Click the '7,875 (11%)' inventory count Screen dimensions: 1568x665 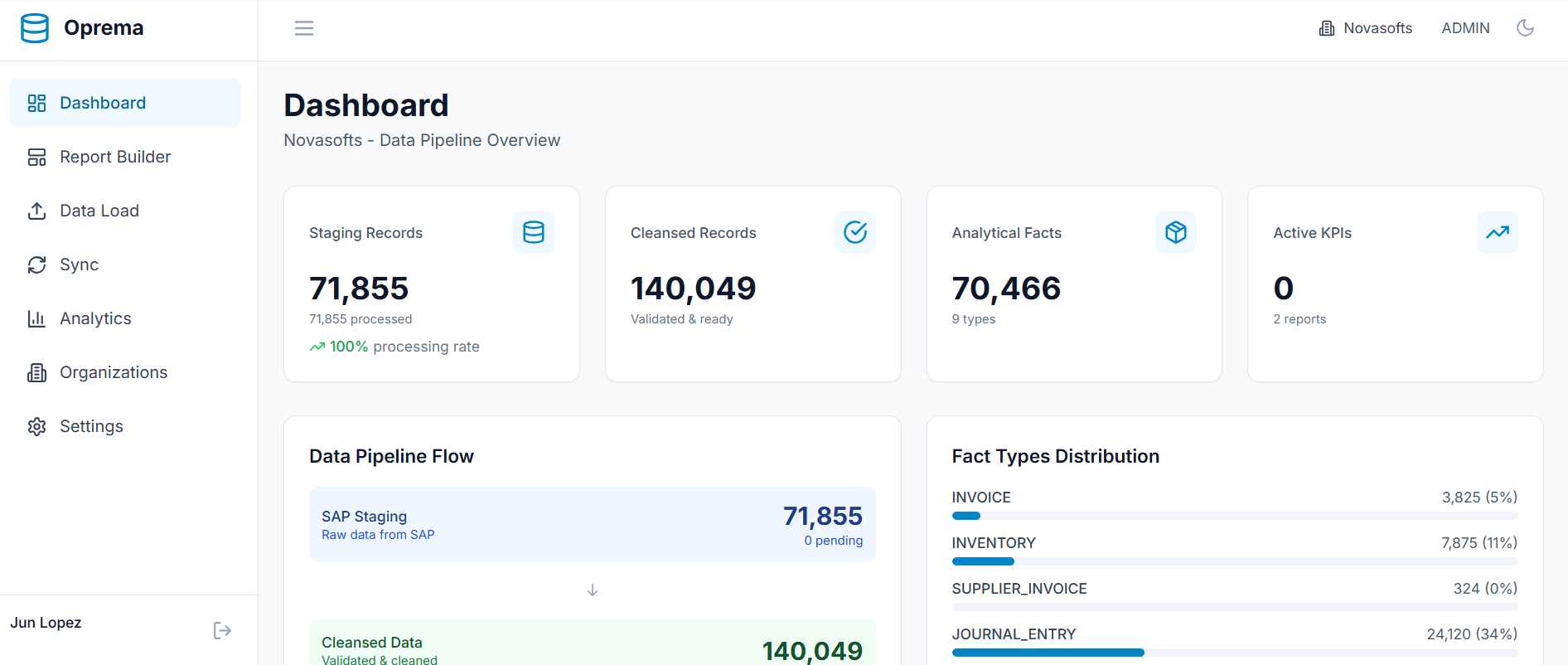click(x=1479, y=543)
